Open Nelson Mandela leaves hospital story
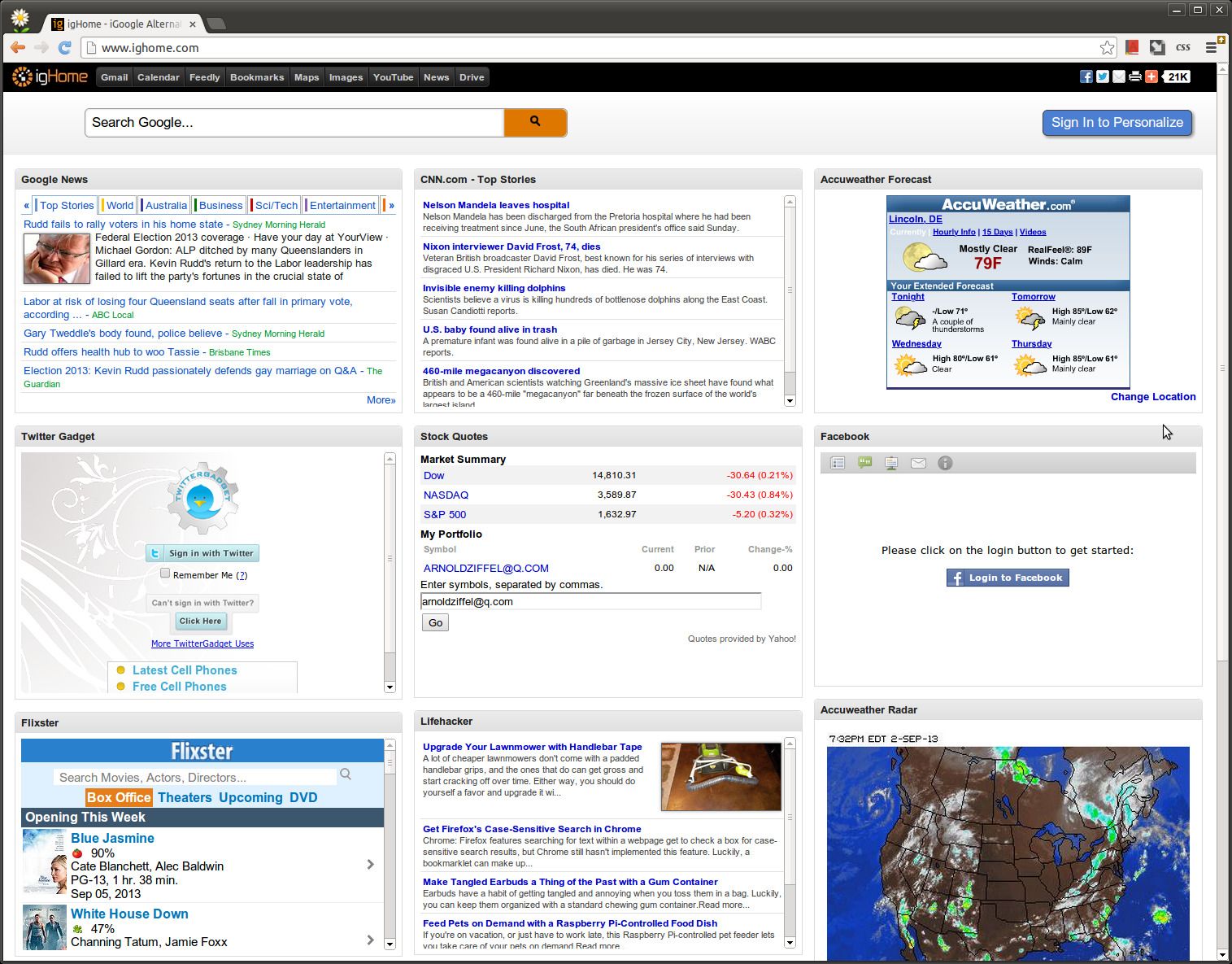Screen dimensions: 1232x964 [x=496, y=205]
